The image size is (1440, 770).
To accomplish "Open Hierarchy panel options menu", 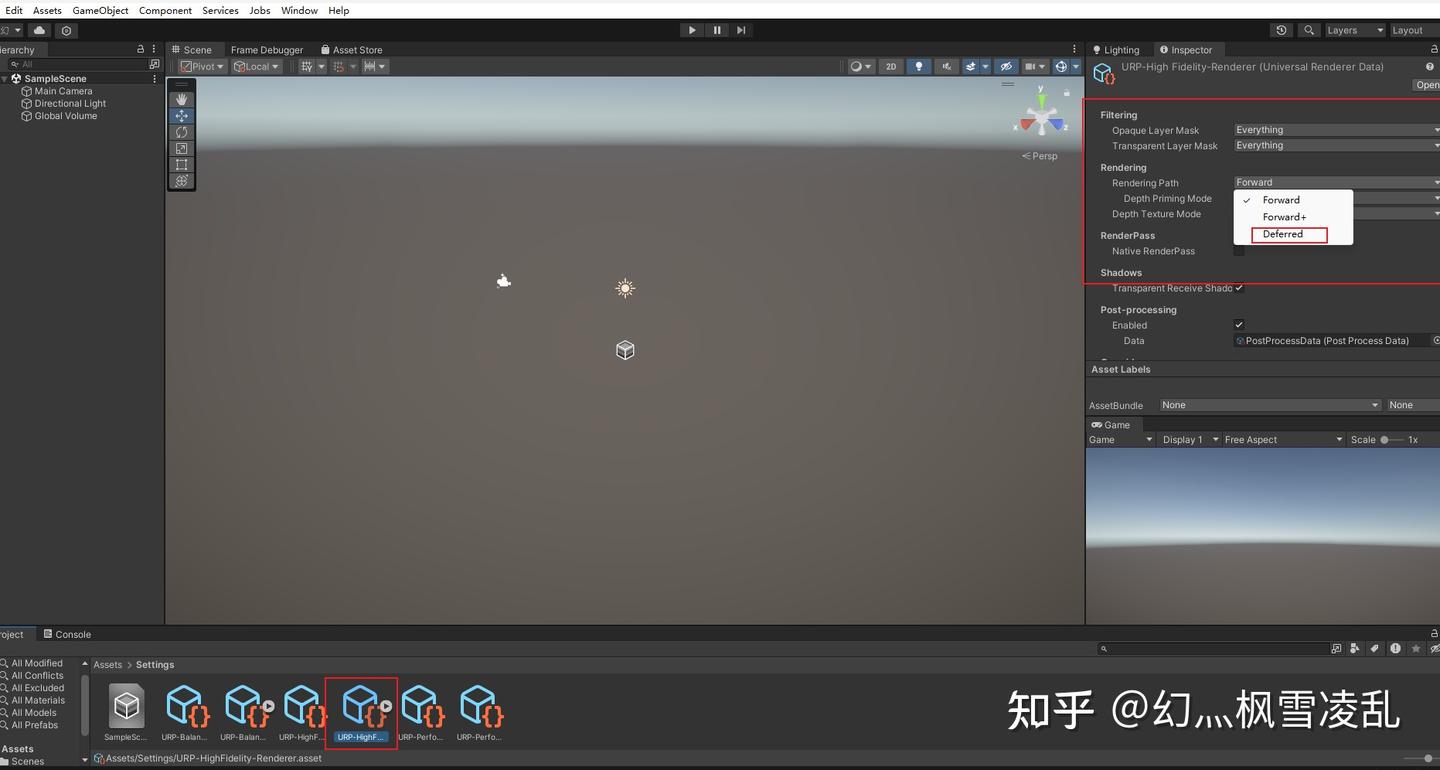I will (x=155, y=49).
